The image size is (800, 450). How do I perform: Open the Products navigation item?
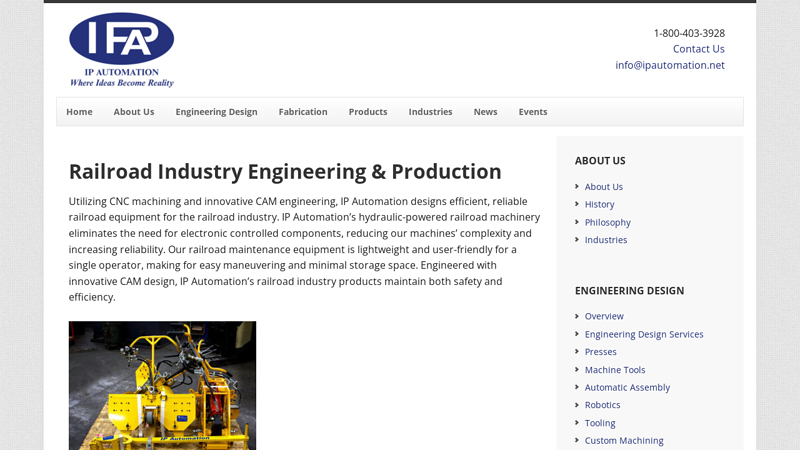(368, 112)
